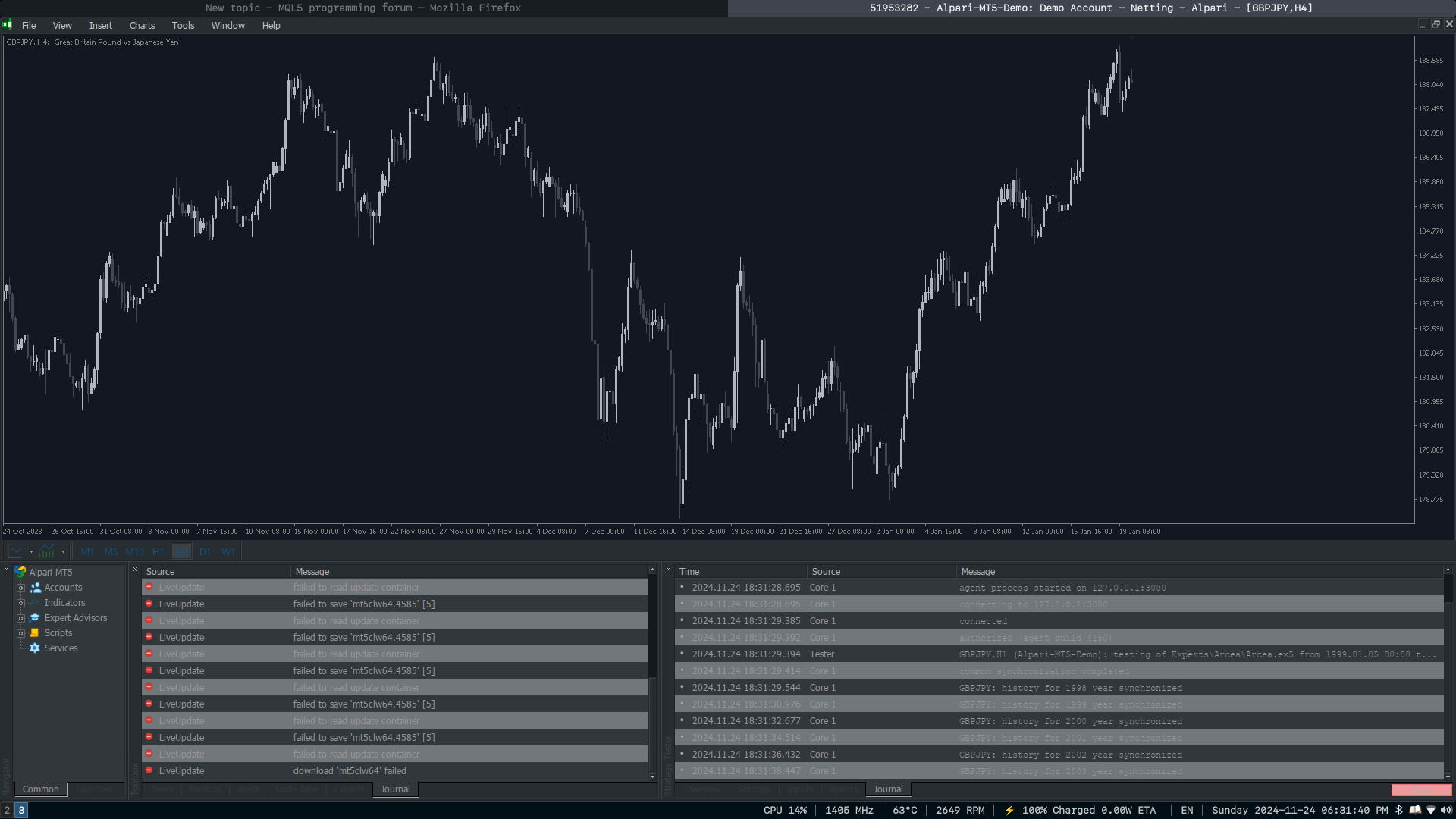Select Tester row for Arcea.ex5 testing
The image size is (1456, 819).
click(x=1059, y=654)
